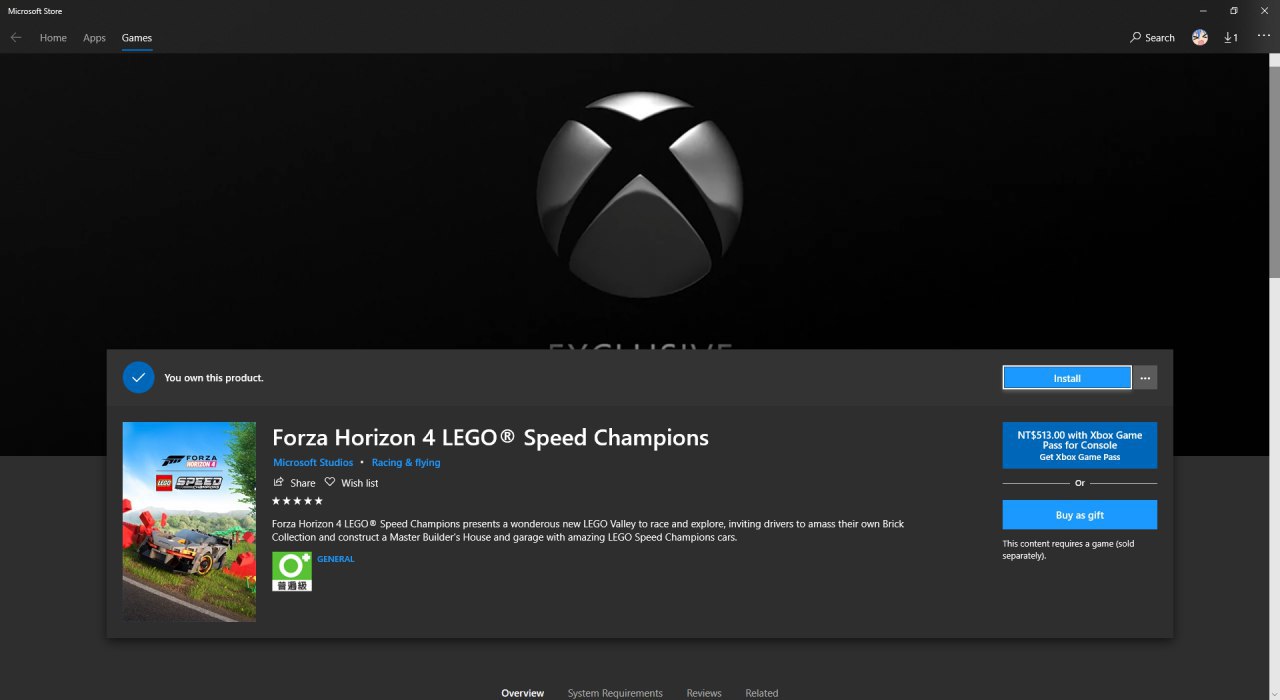Open more options next to Install
Screen dimensions: 1280x700
[1145, 378]
